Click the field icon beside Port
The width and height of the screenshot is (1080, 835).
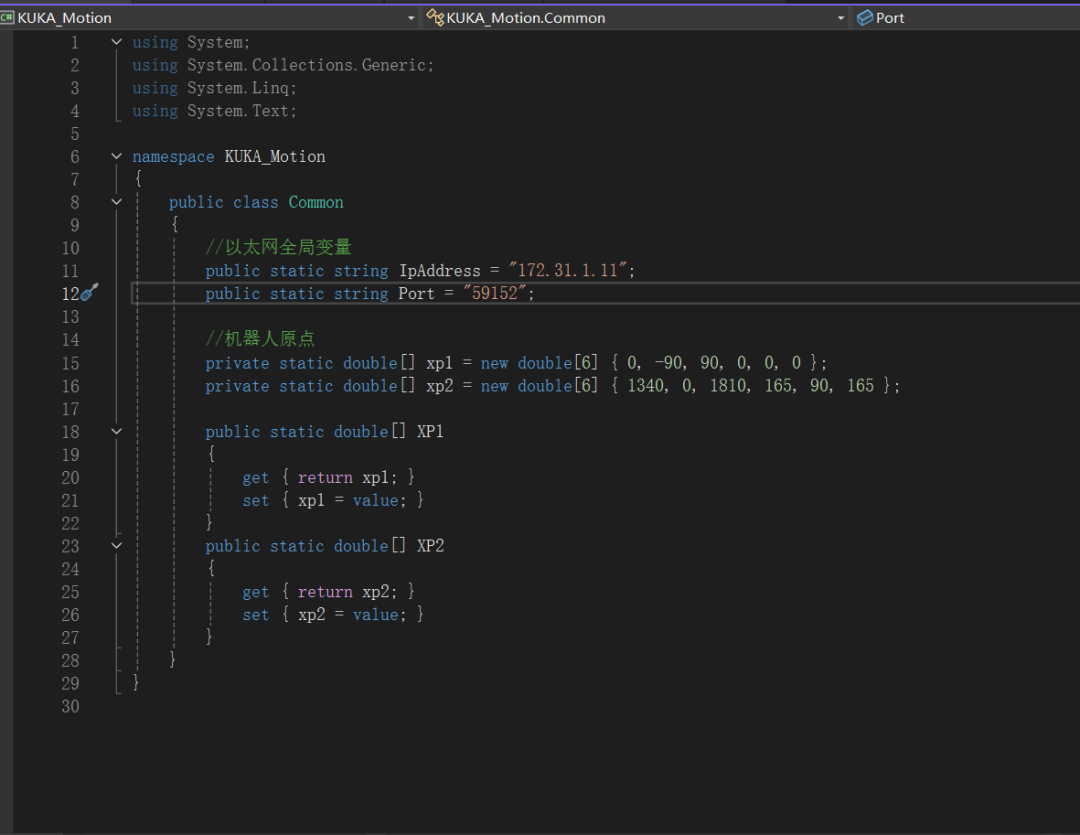pyautogui.click(x=865, y=17)
